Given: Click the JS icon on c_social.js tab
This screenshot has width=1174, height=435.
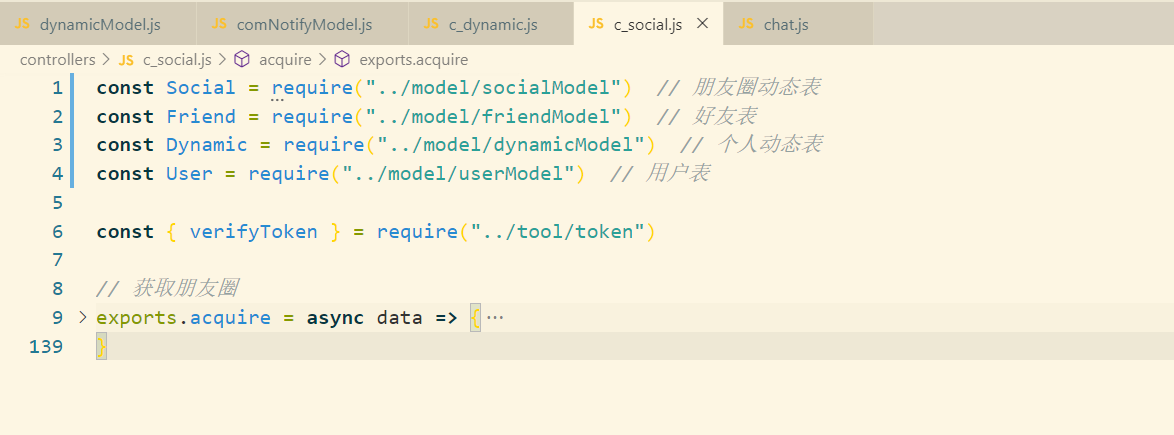Looking at the screenshot, I should pos(596,24).
